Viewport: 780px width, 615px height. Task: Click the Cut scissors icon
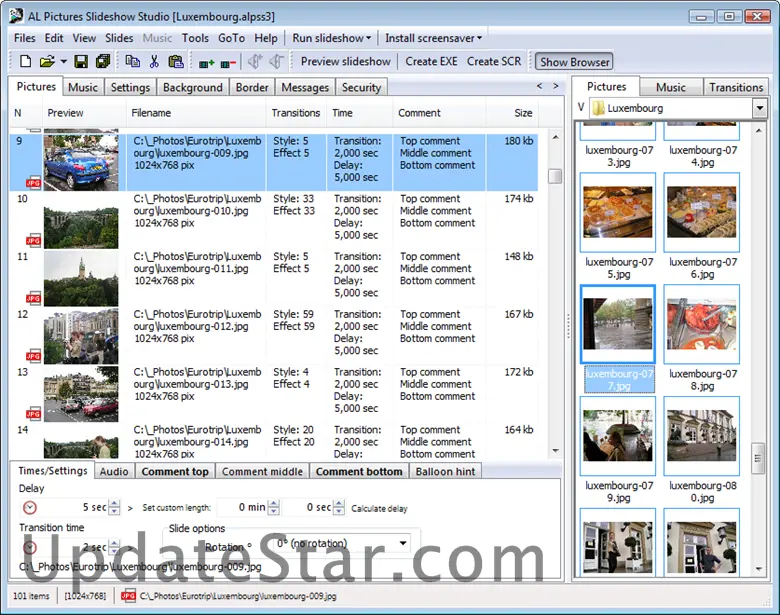click(154, 61)
